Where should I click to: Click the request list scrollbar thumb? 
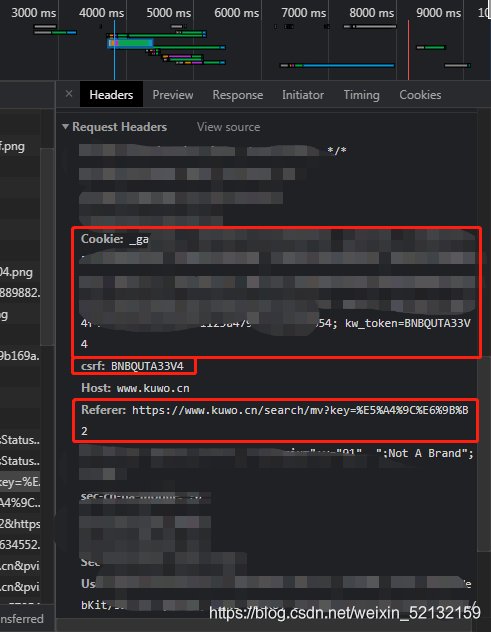(47, 247)
